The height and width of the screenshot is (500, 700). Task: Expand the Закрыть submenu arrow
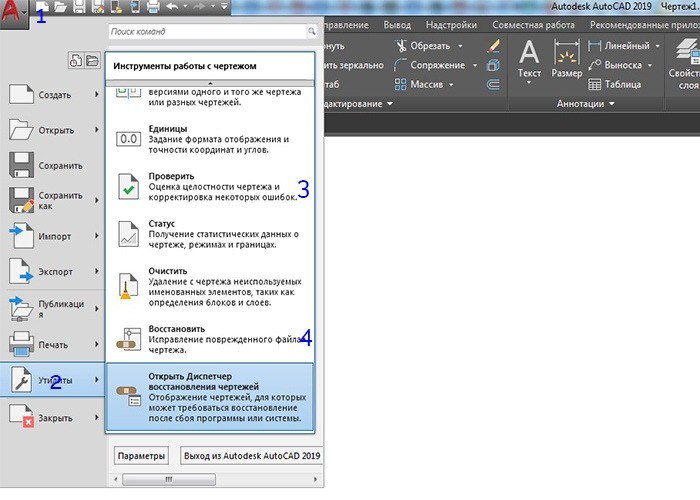coord(97,417)
